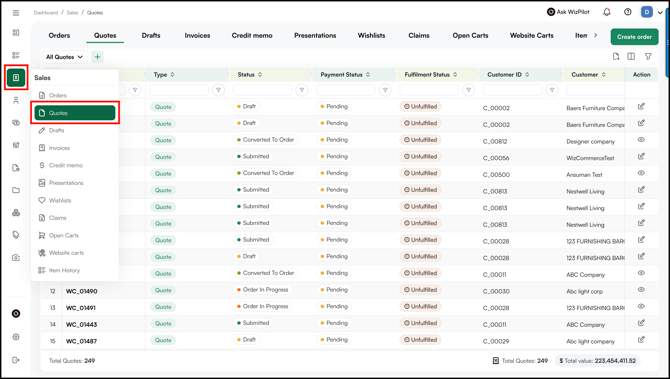Click the Status filter input field

pyautogui.click(x=262, y=90)
